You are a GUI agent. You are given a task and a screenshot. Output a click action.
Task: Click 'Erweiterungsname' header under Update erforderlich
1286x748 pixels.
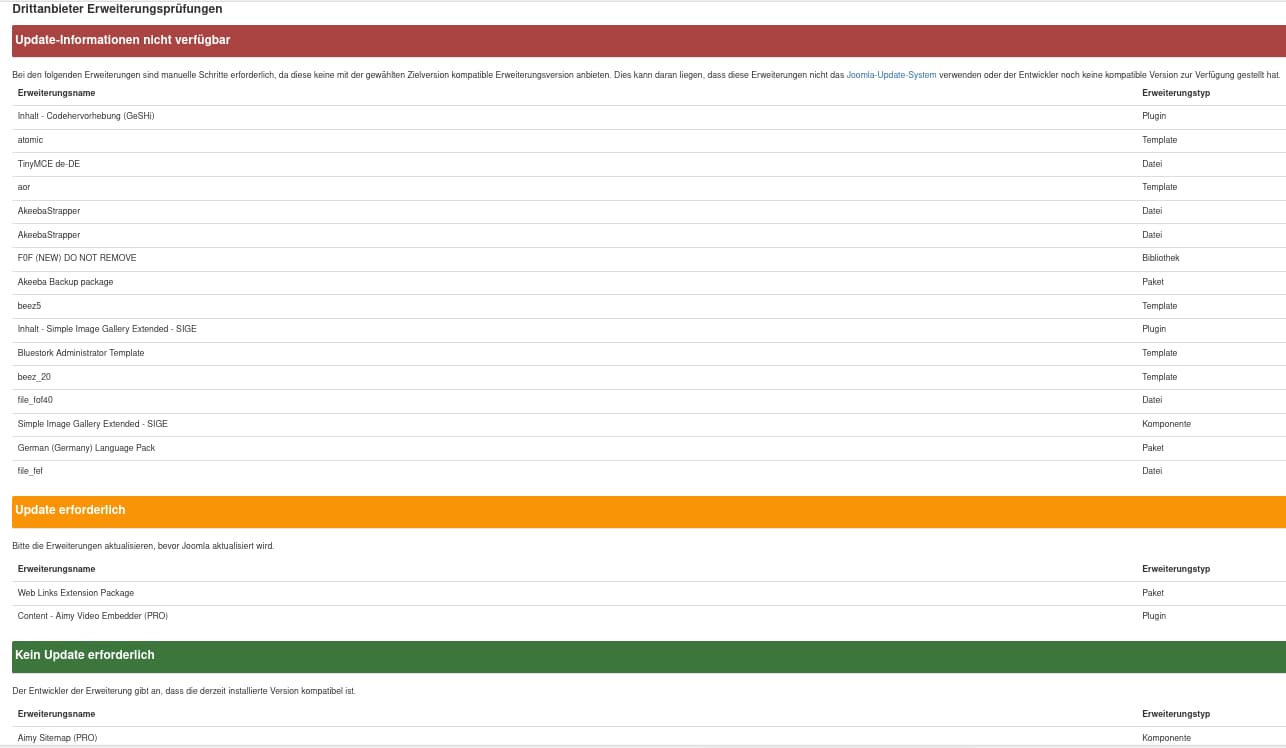pyautogui.click(x=56, y=569)
